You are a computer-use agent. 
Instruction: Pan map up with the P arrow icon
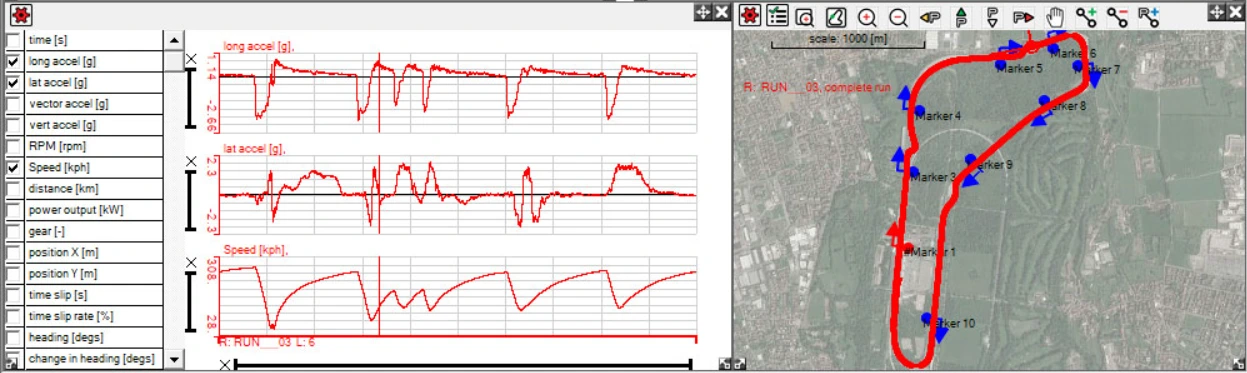pyautogui.click(x=961, y=16)
